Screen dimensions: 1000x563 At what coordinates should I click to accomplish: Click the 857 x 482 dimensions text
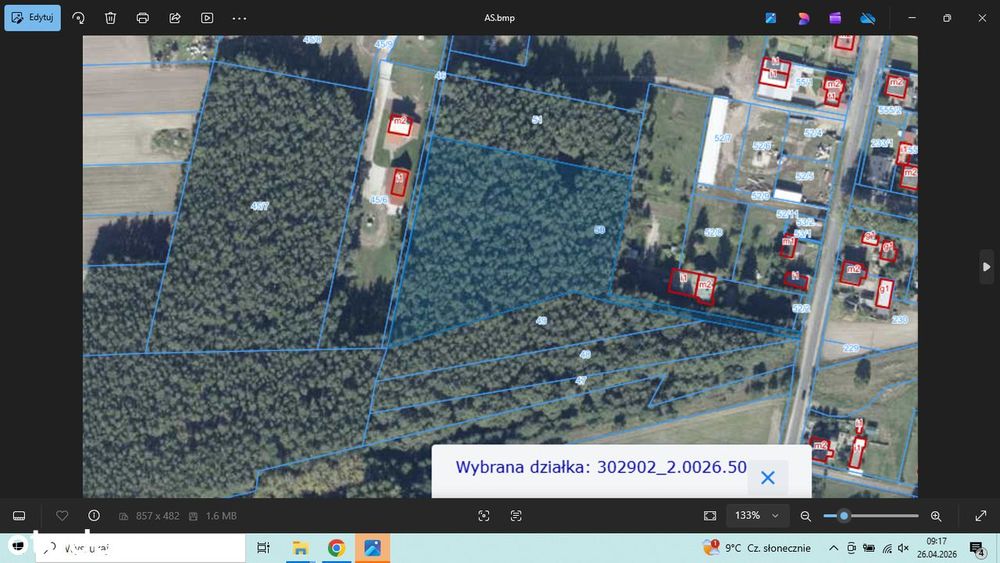pyautogui.click(x=158, y=515)
